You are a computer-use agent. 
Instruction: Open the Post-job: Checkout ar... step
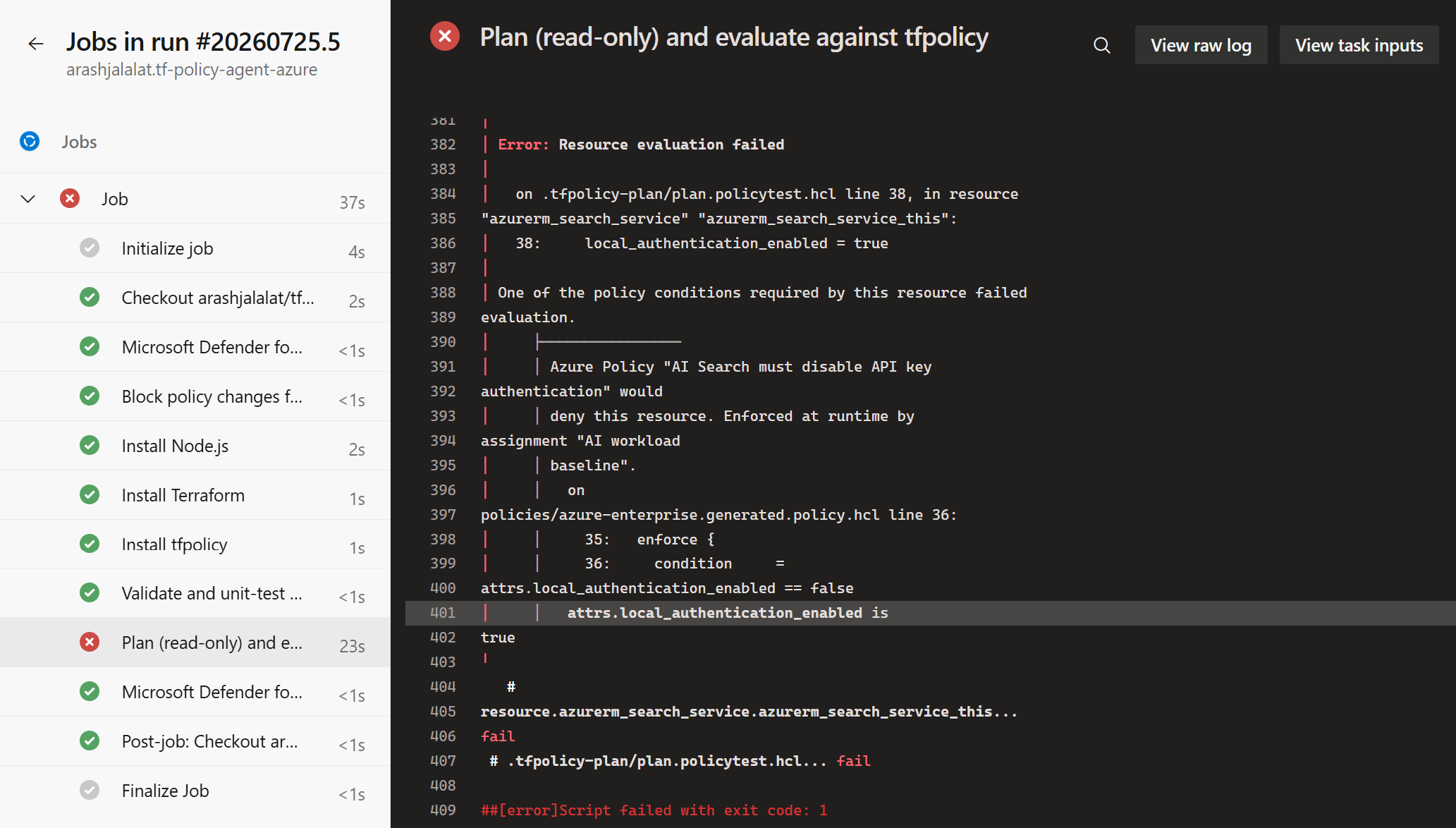[x=195, y=741]
